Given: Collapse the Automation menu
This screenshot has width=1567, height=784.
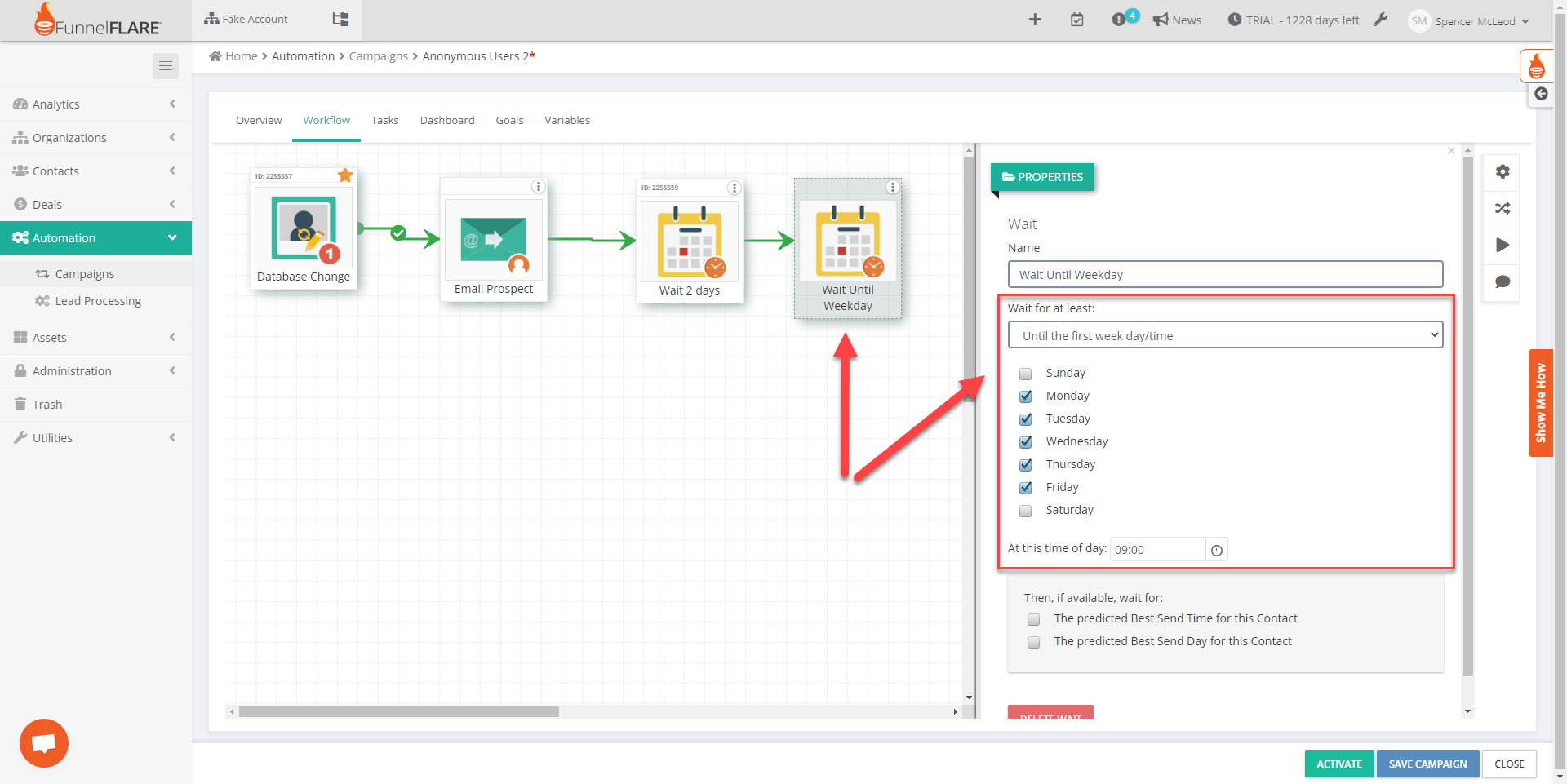Looking at the screenshot, I should [x=95, y=237].
